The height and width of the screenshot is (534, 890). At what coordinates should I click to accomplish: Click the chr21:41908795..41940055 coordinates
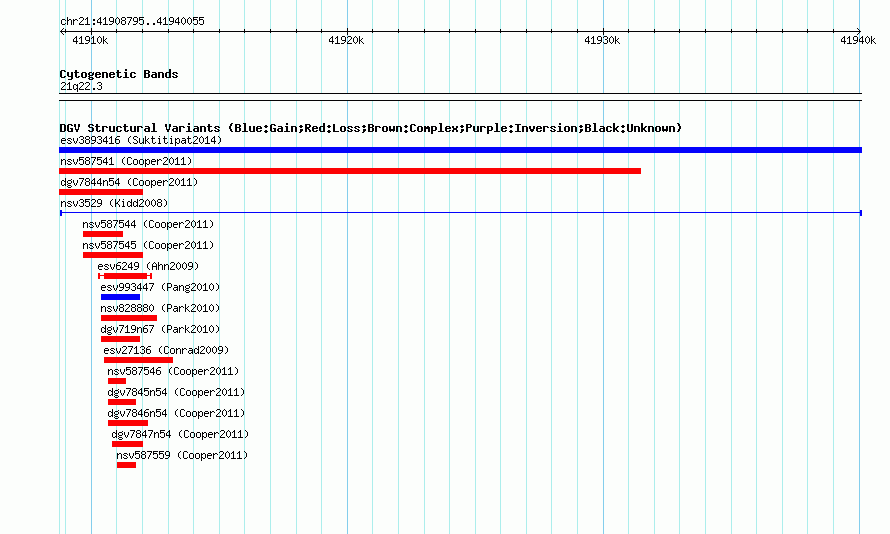(132, 21)
